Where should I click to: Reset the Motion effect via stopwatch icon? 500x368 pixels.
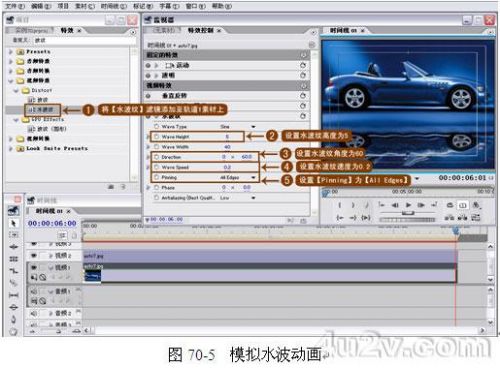tap(303, 65)
